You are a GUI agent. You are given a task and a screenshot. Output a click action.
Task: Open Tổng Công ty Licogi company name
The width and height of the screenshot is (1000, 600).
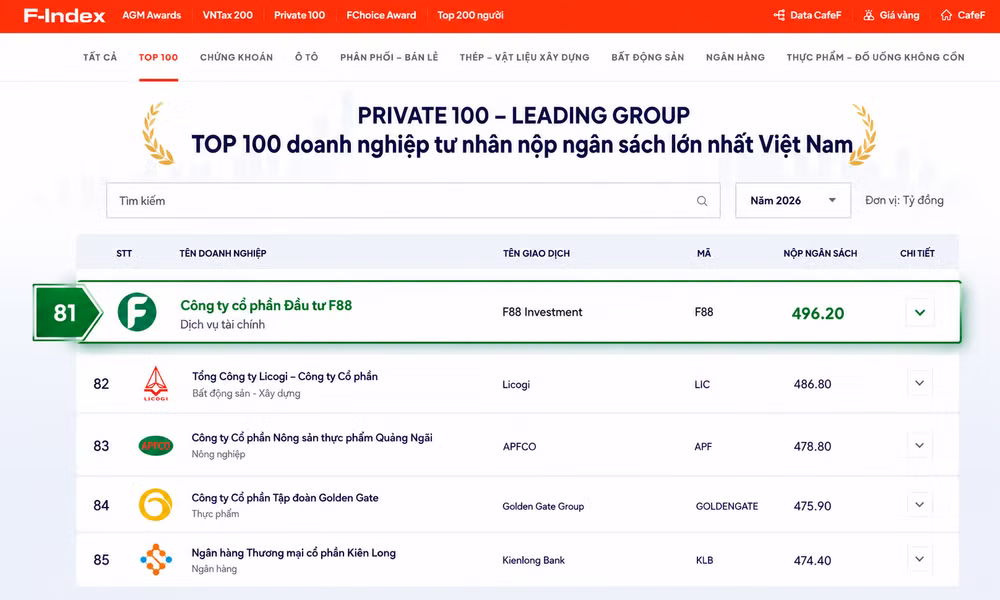[285, 376]
